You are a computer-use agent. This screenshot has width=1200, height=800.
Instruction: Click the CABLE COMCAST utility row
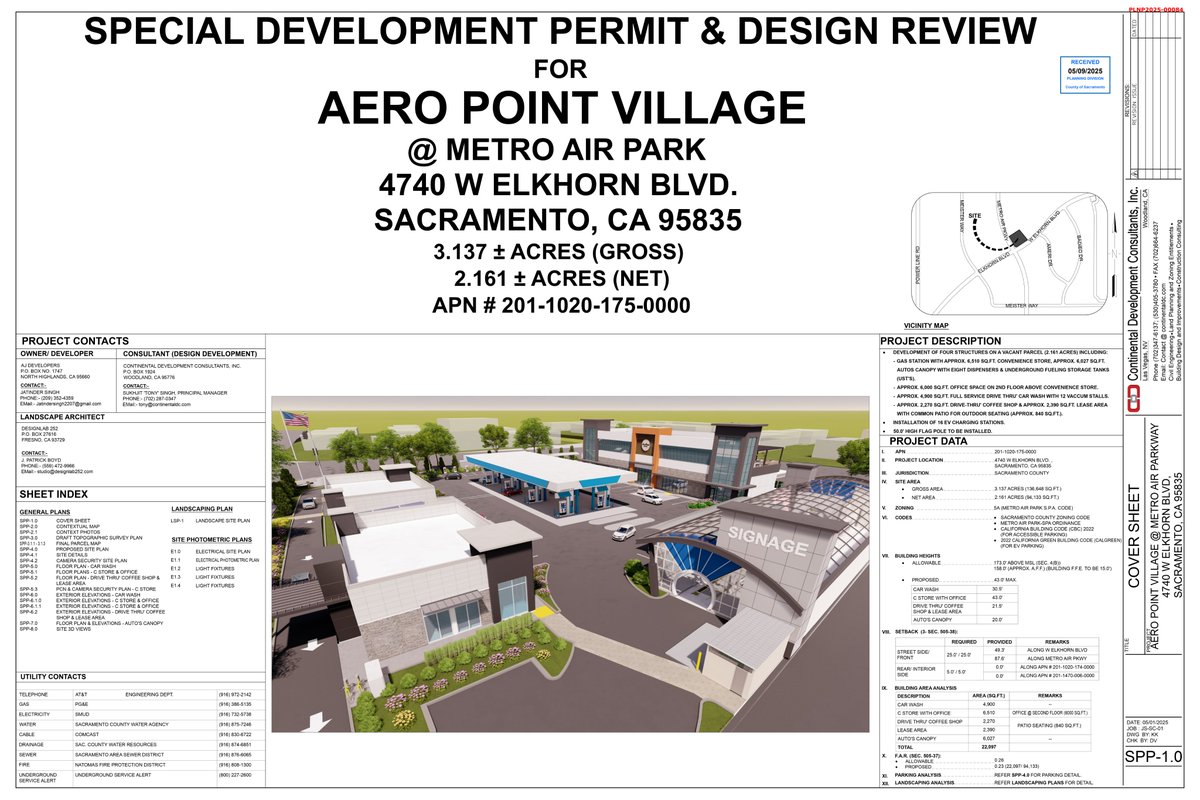click(x=143, y=734)
